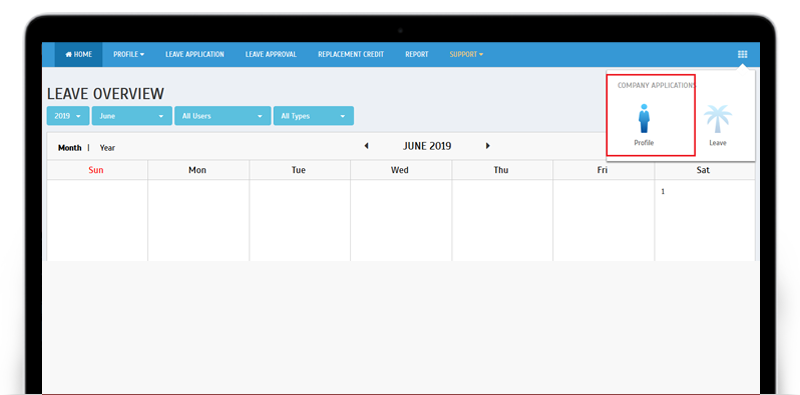Open the All Types dropdown
Image resolution: width=800 pixels, height=395 pixels.
click(314, 116)
